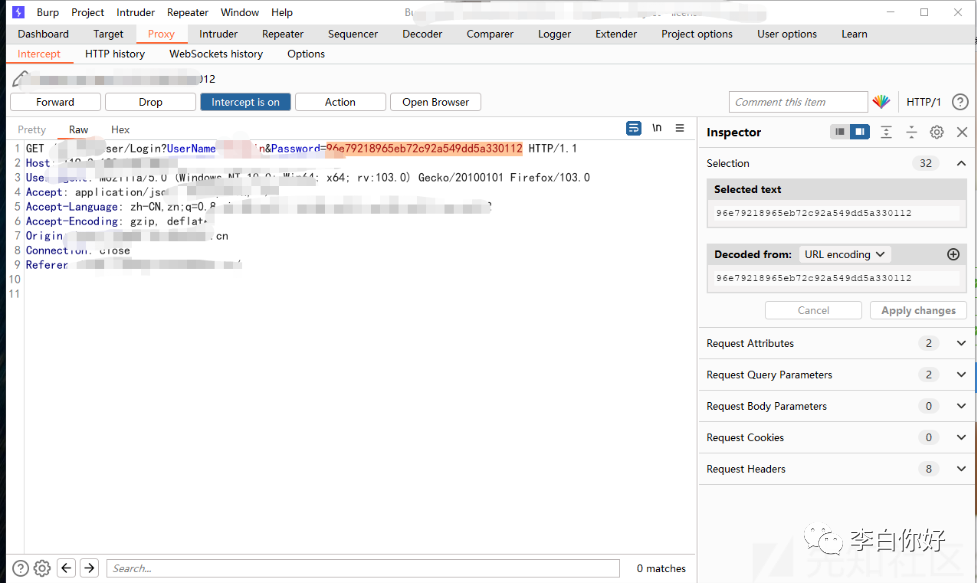977x583 pixels.
Task: Open search settings gear at bottom
Action: tap(42, 568)
